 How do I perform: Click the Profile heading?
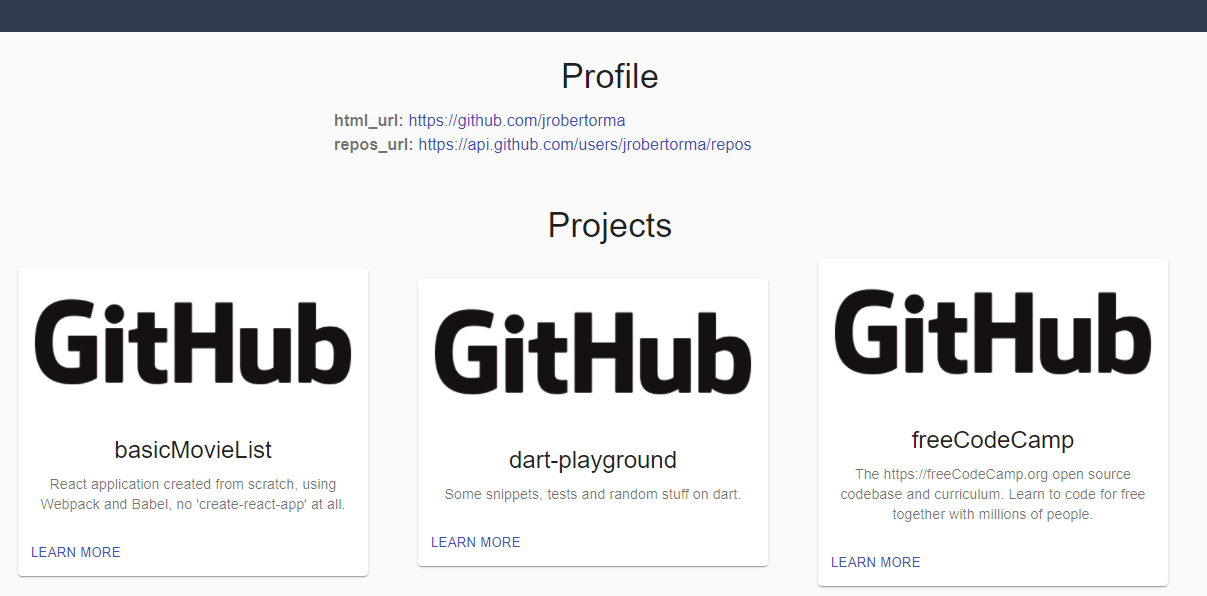(610, 77)
